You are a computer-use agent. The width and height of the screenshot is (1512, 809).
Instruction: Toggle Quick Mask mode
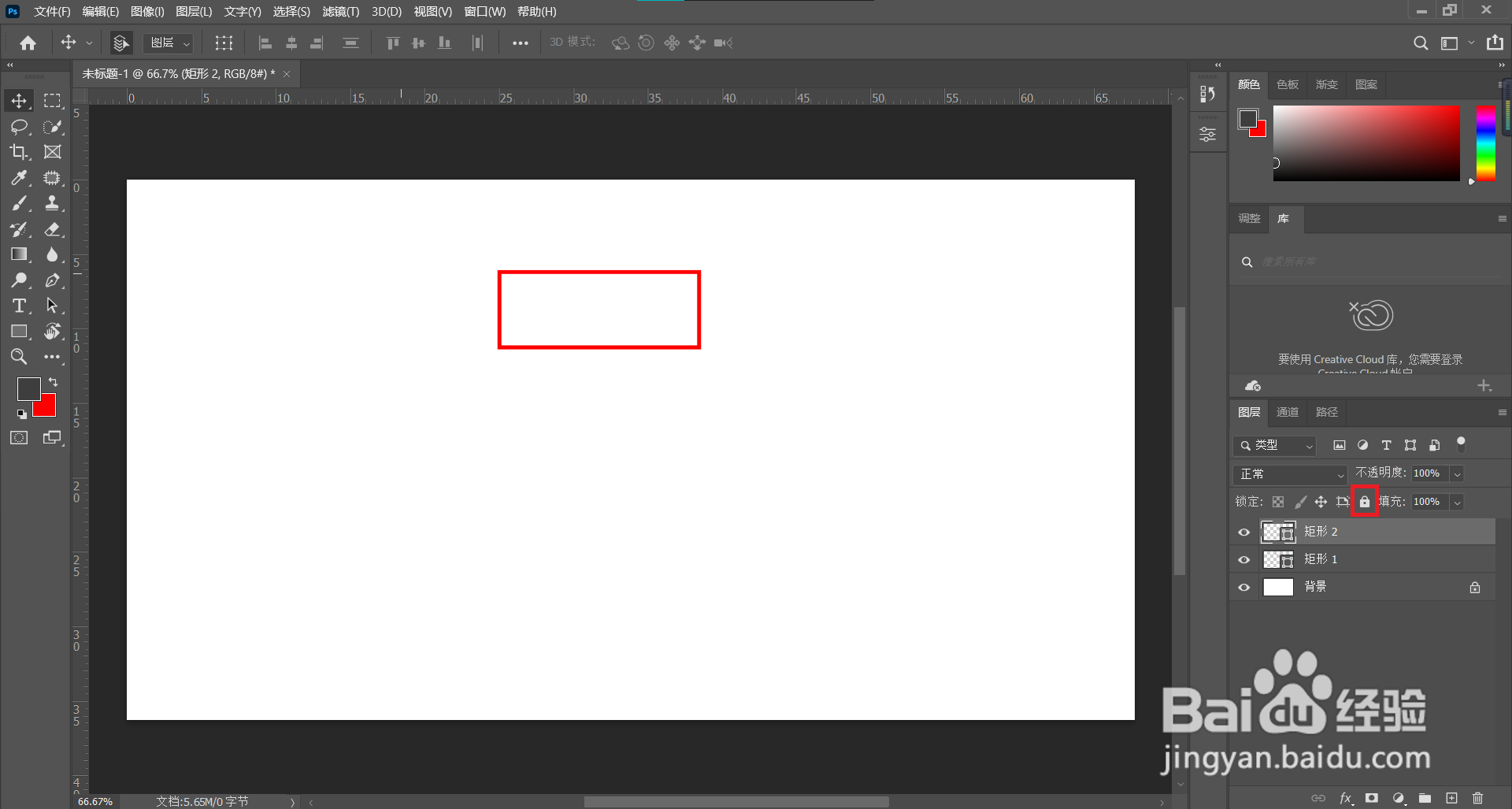pyautogui.click(x=19, y=438)
